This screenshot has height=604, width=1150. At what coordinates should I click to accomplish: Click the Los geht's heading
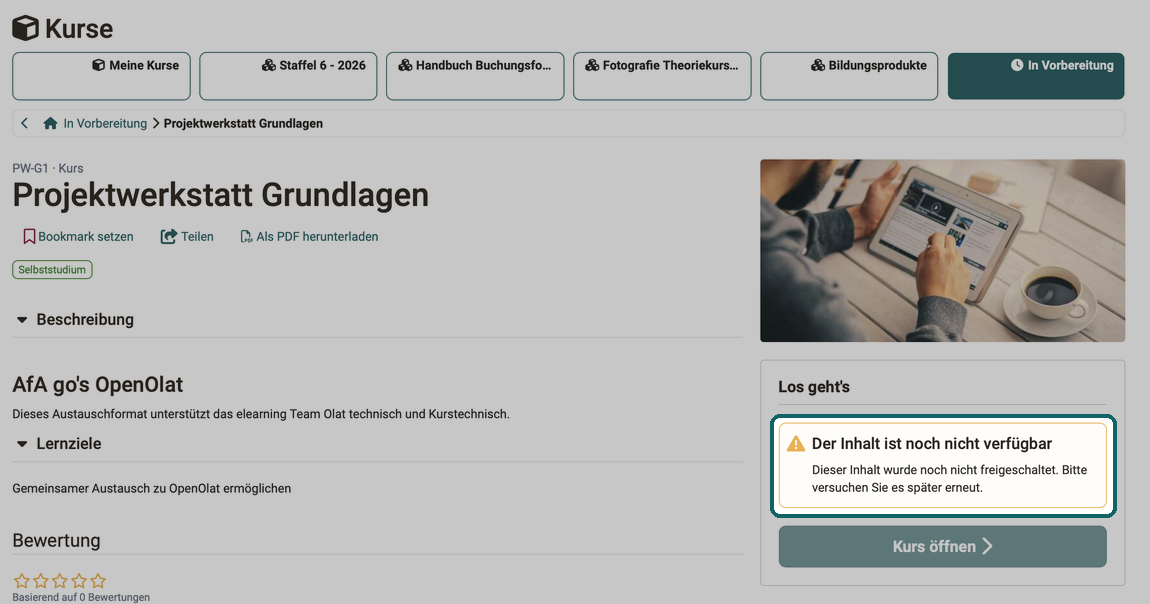click(814, 386)
